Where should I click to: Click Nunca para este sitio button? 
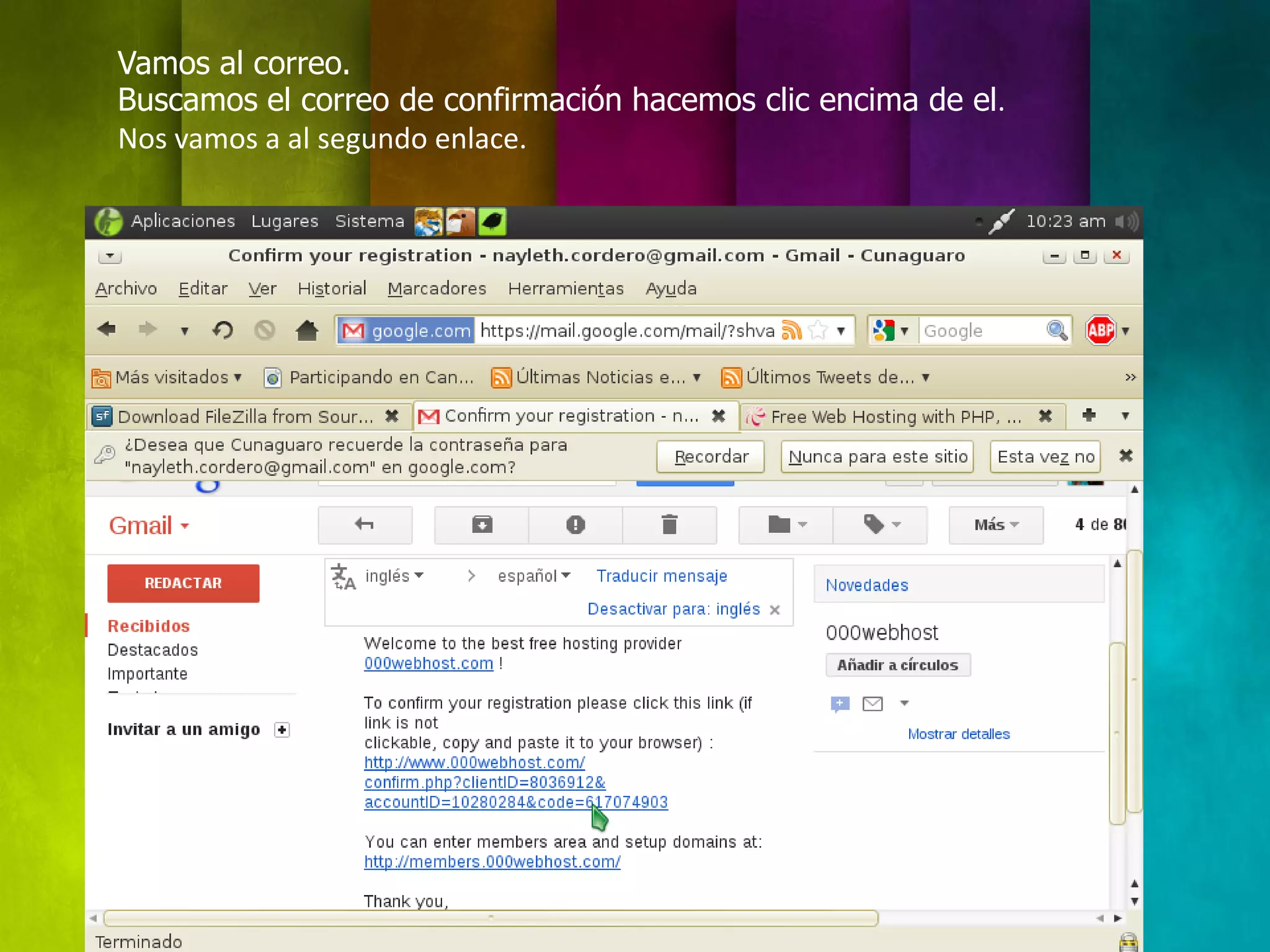click(x=877, y=457)
